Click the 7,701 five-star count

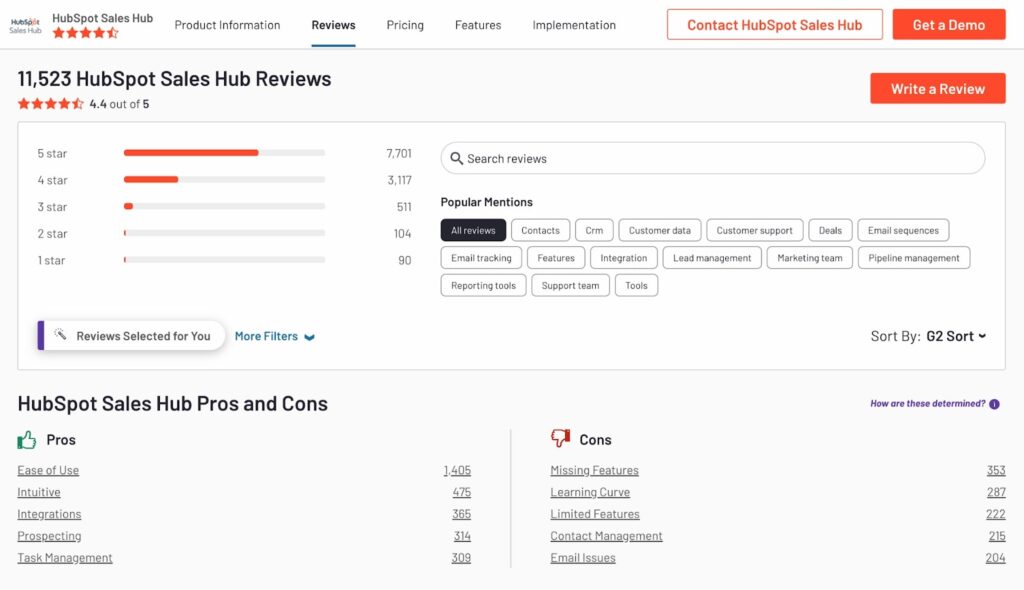click(398, 153)
